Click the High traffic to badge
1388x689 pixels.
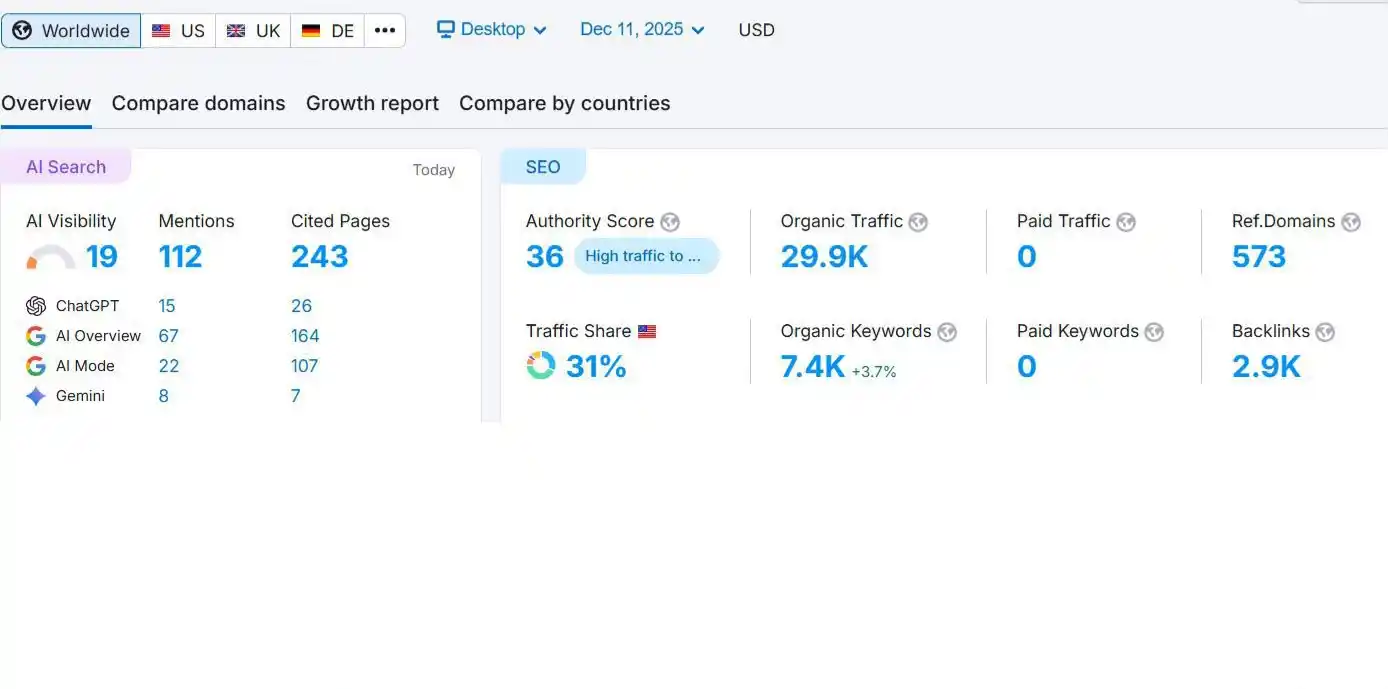coord(646,256)
